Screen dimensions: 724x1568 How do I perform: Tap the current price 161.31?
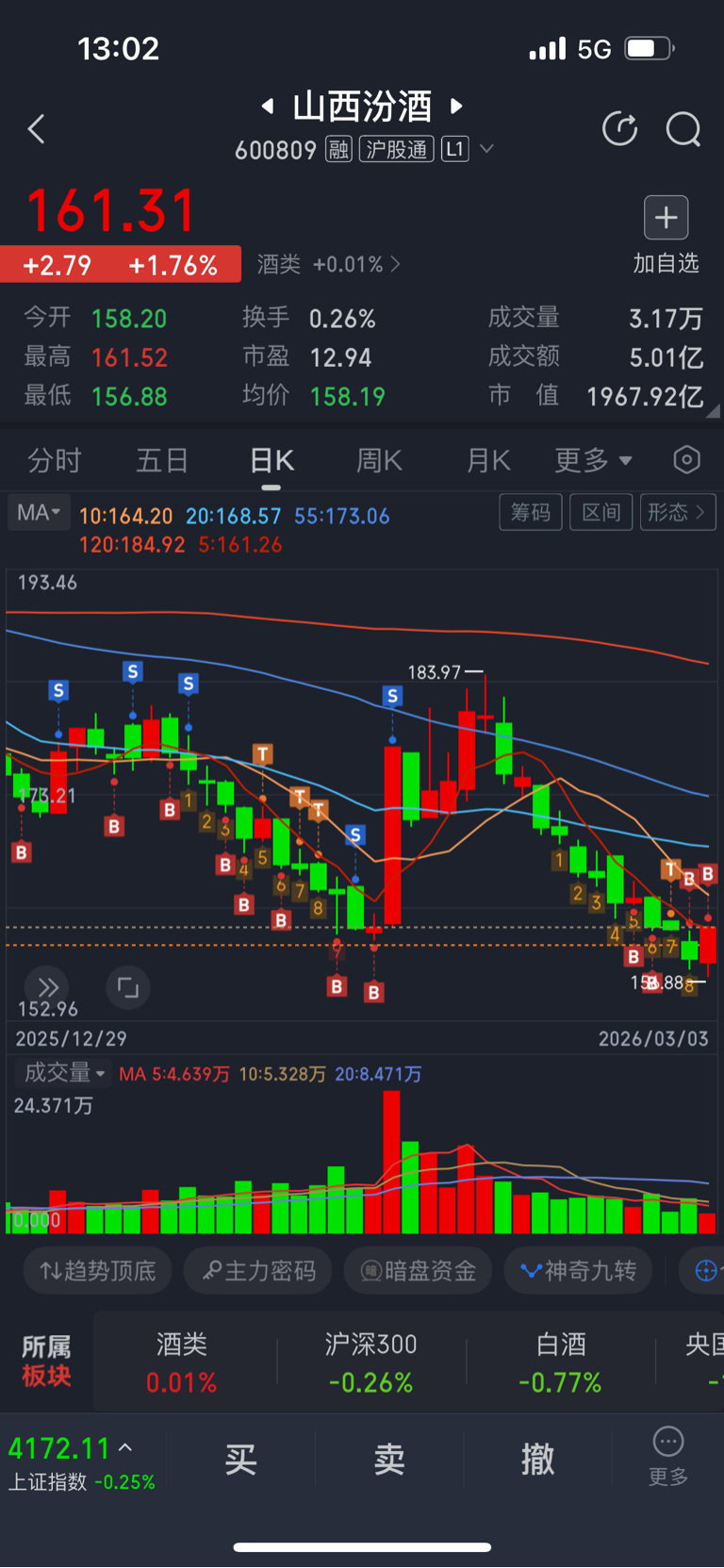click(111, 210)
